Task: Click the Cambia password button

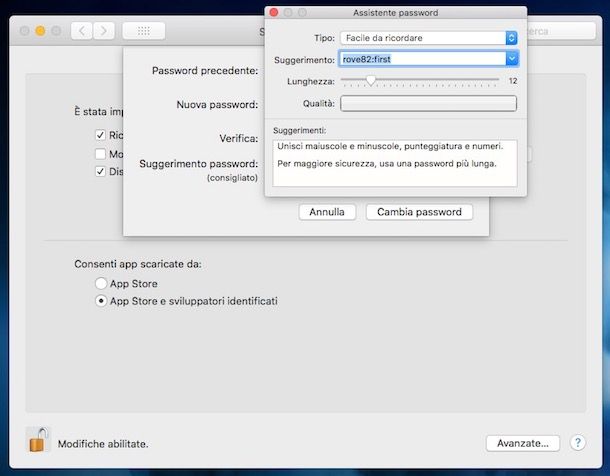Action: pyautogui.click(x=419, y=212)
